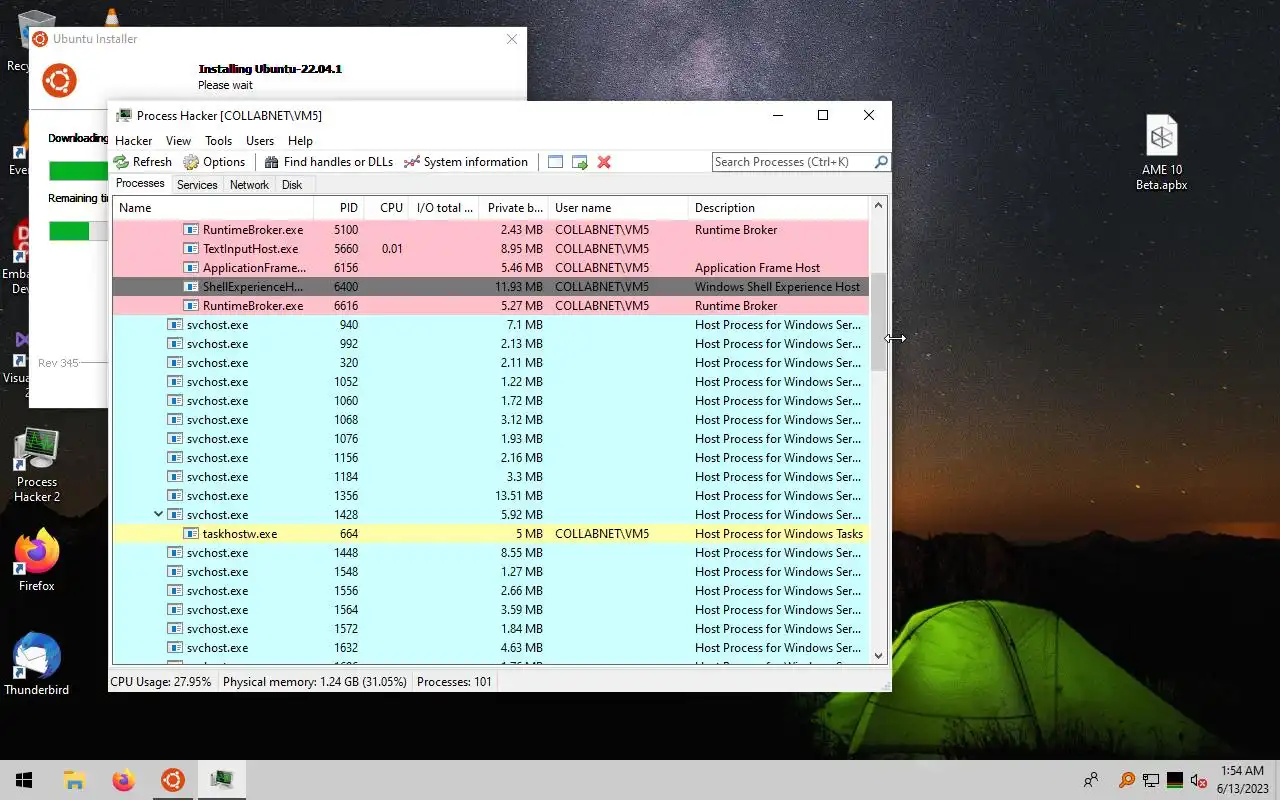This screenshot has height=800, width=1280.
Task: Open the Thunderbird desktop shortcut
Action: tap(37, 664)
